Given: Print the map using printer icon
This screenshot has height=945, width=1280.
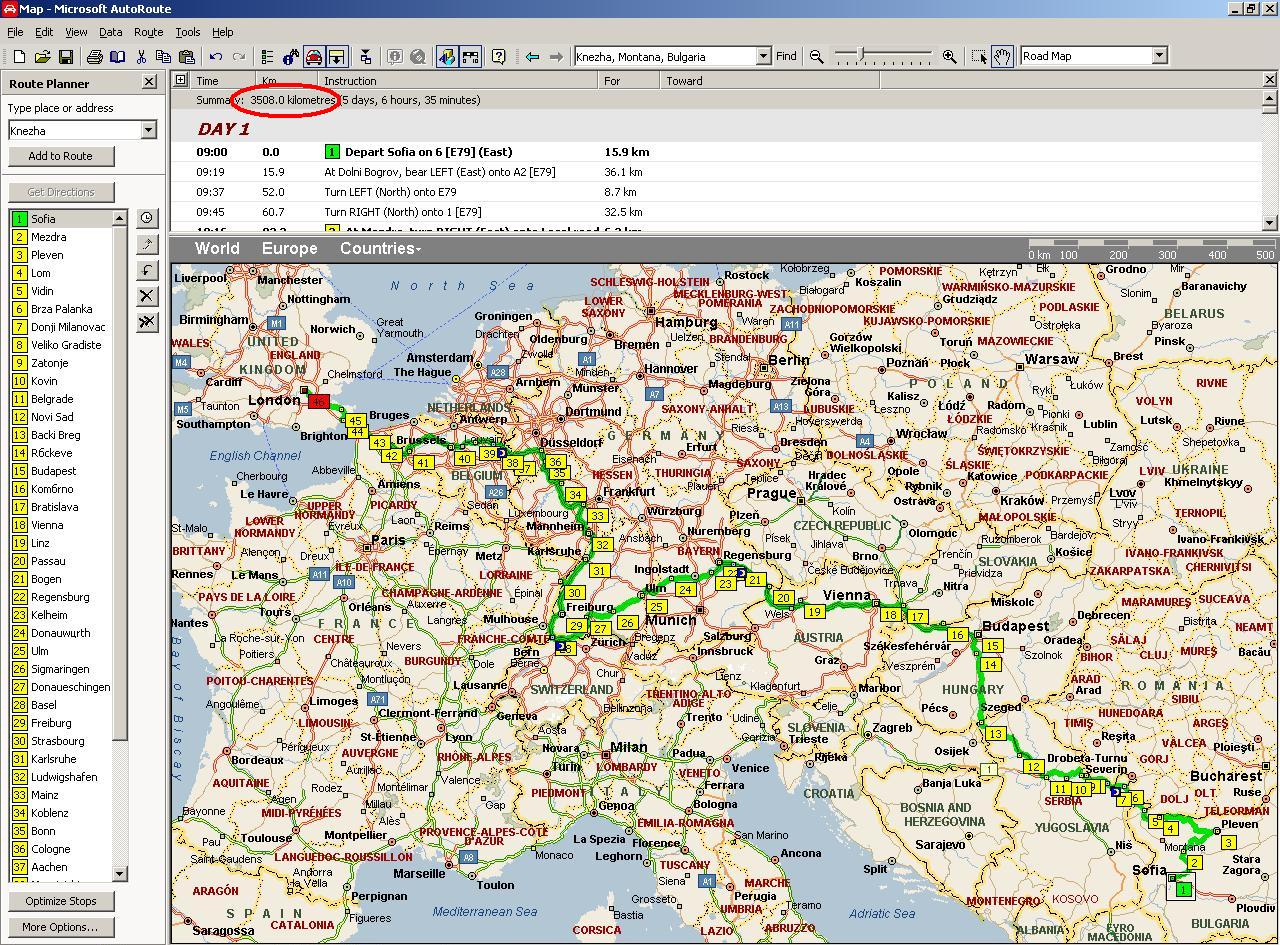Looking at the screenshot, I should [x=95, y=57].
